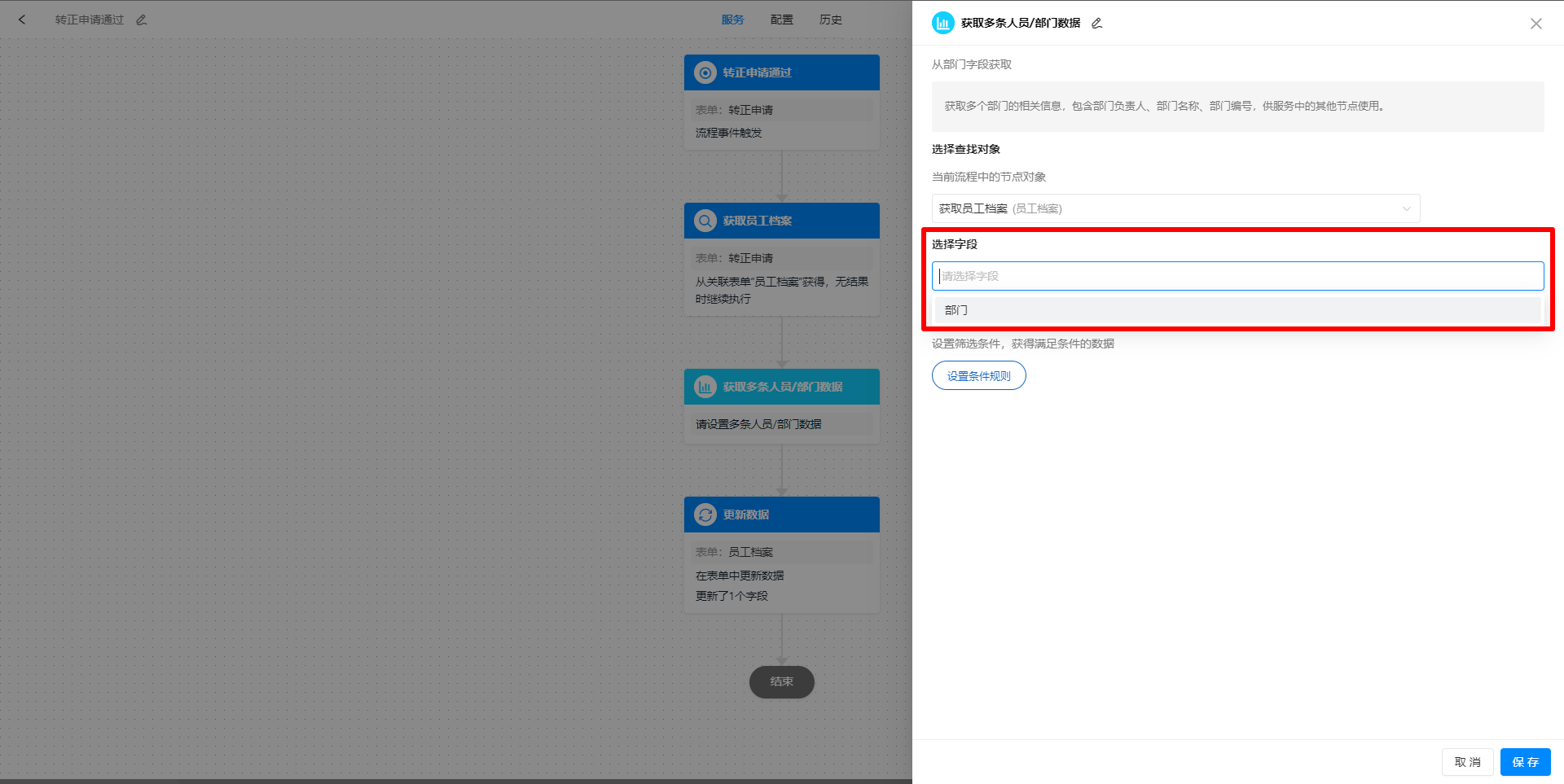Expand the dropdown chevron arrow for node object
Viewport: 1564px width, 784px height.
[1406, 209]
